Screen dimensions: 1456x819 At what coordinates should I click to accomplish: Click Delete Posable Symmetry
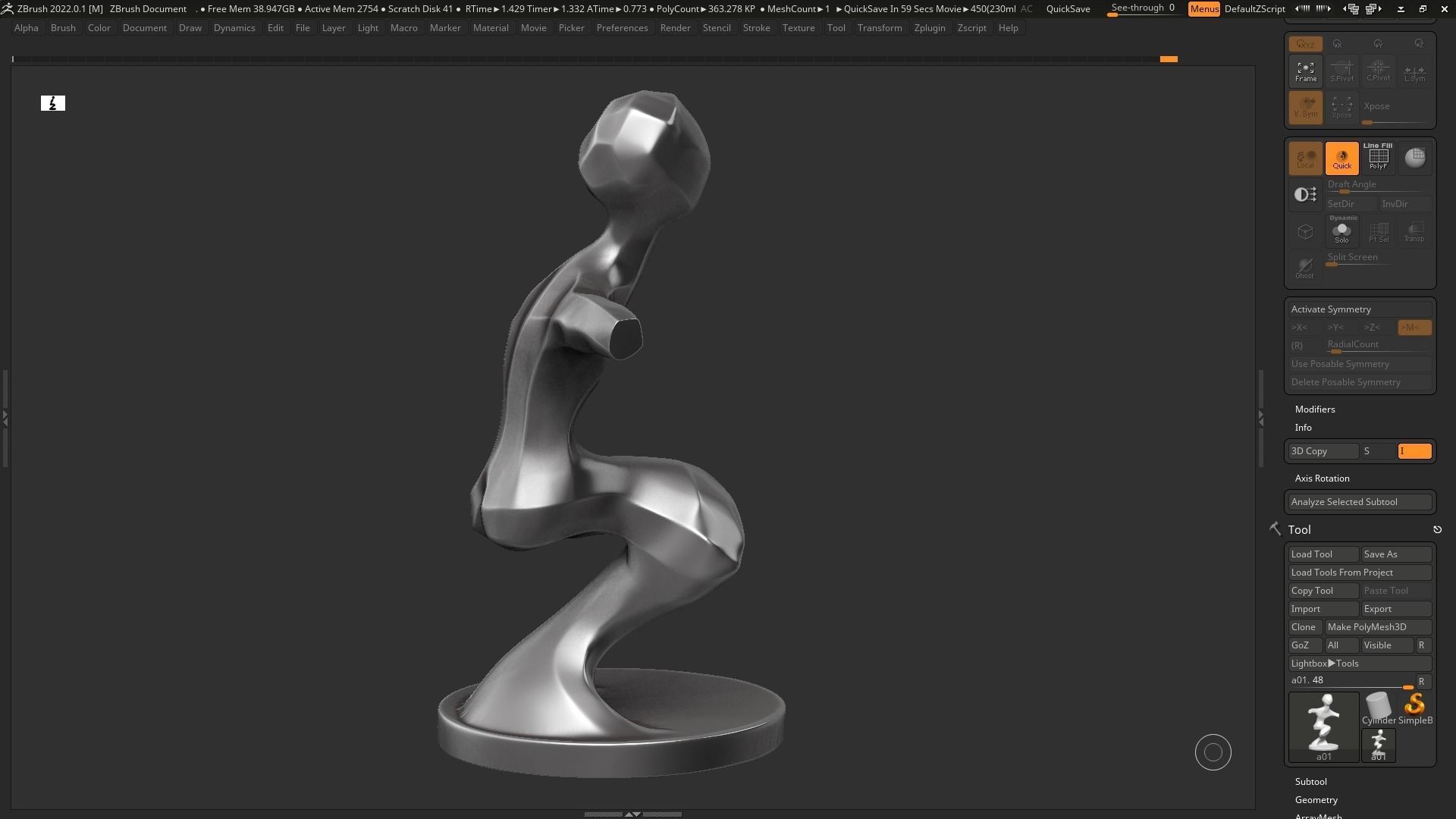1360,382
